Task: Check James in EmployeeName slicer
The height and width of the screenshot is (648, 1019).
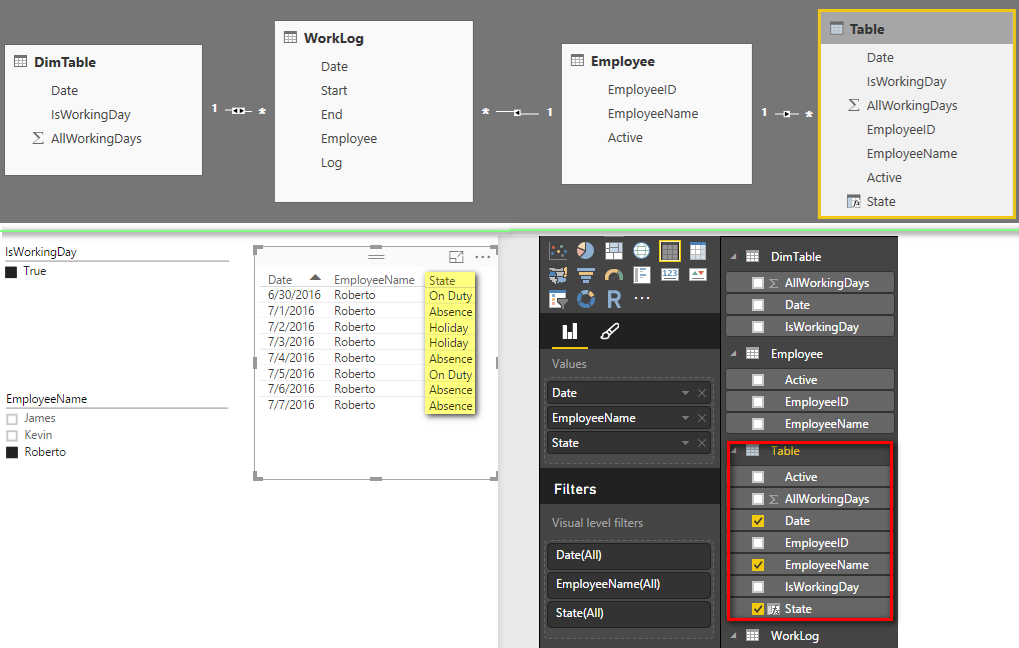Action: (12, 419)
